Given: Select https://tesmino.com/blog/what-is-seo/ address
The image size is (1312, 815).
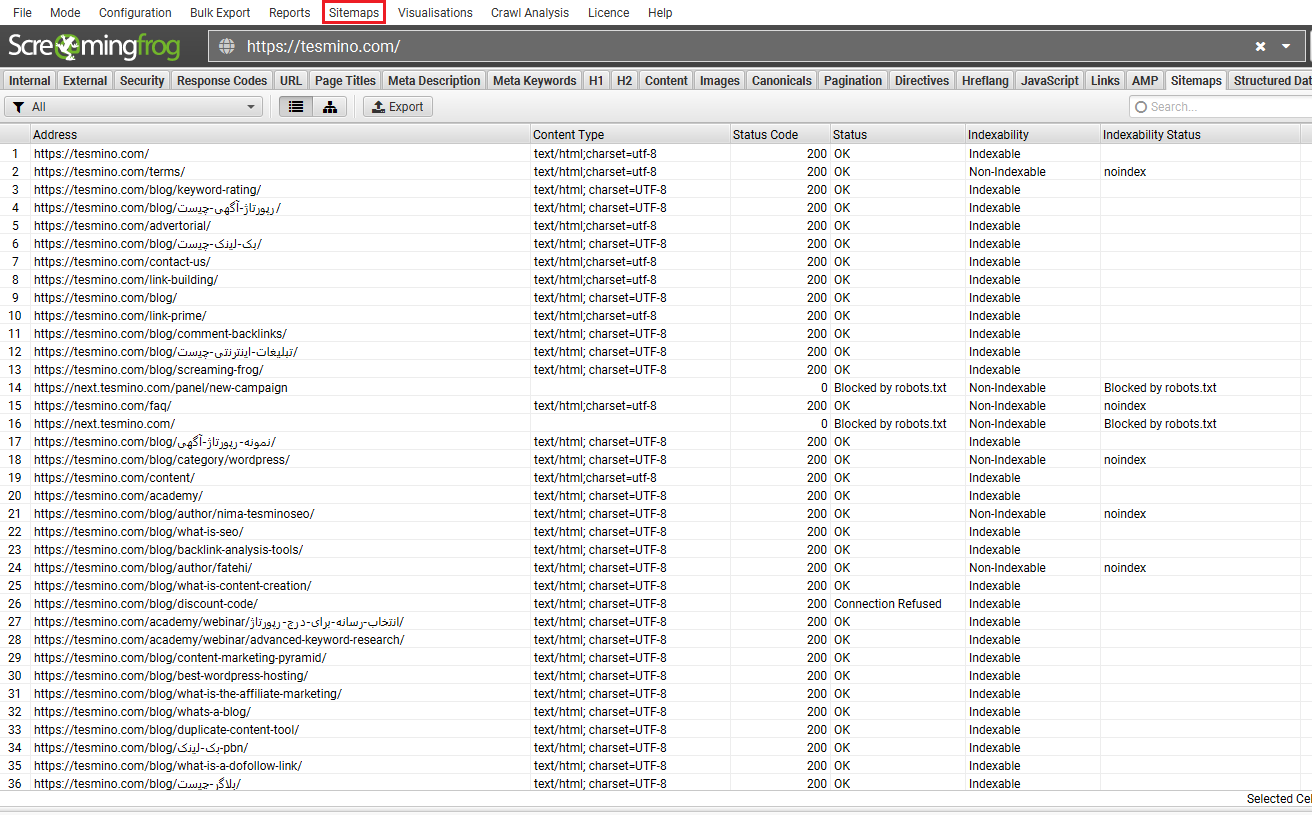Looking at the screenshot, I should point(139,532).
